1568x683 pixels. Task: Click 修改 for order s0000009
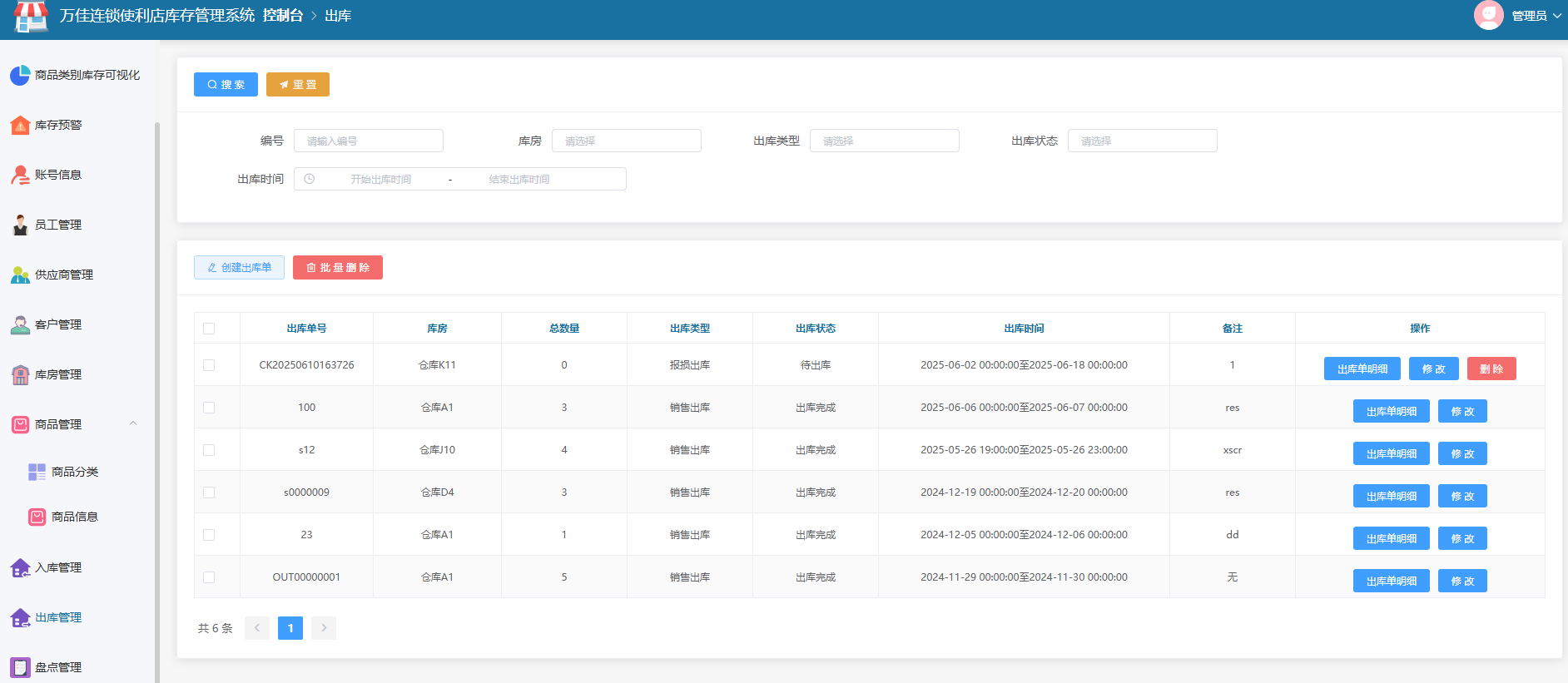click(1463, 496)
